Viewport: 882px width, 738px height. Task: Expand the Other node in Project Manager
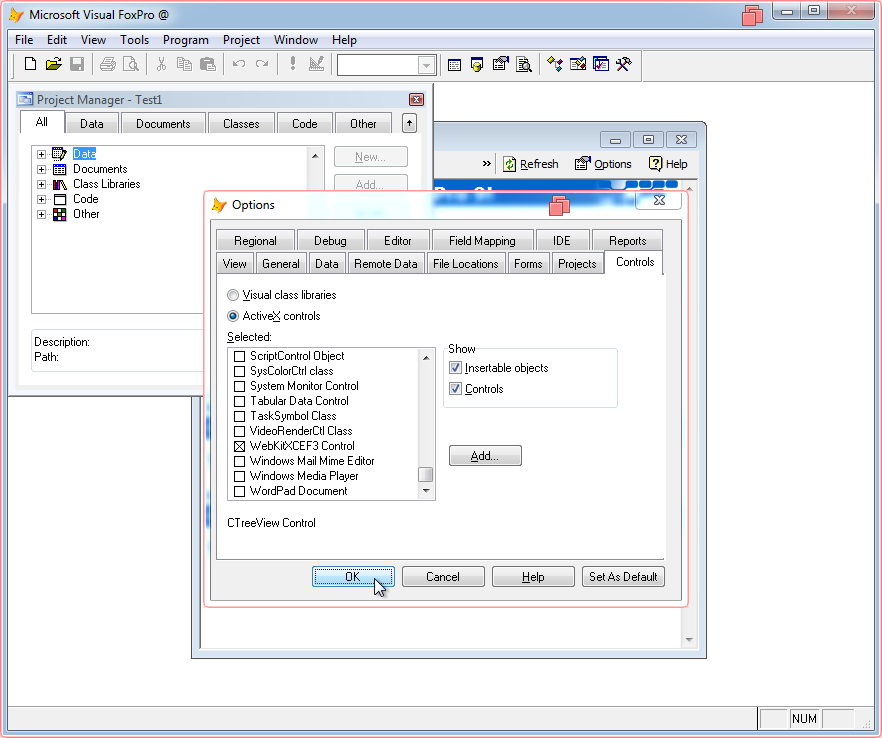click(41, 214)
